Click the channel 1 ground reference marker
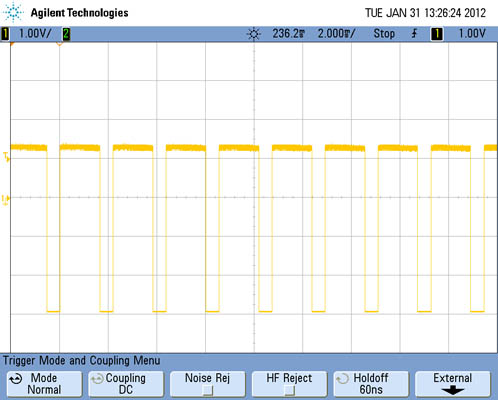Screen dimensions: 498x400 click(6, 200)
